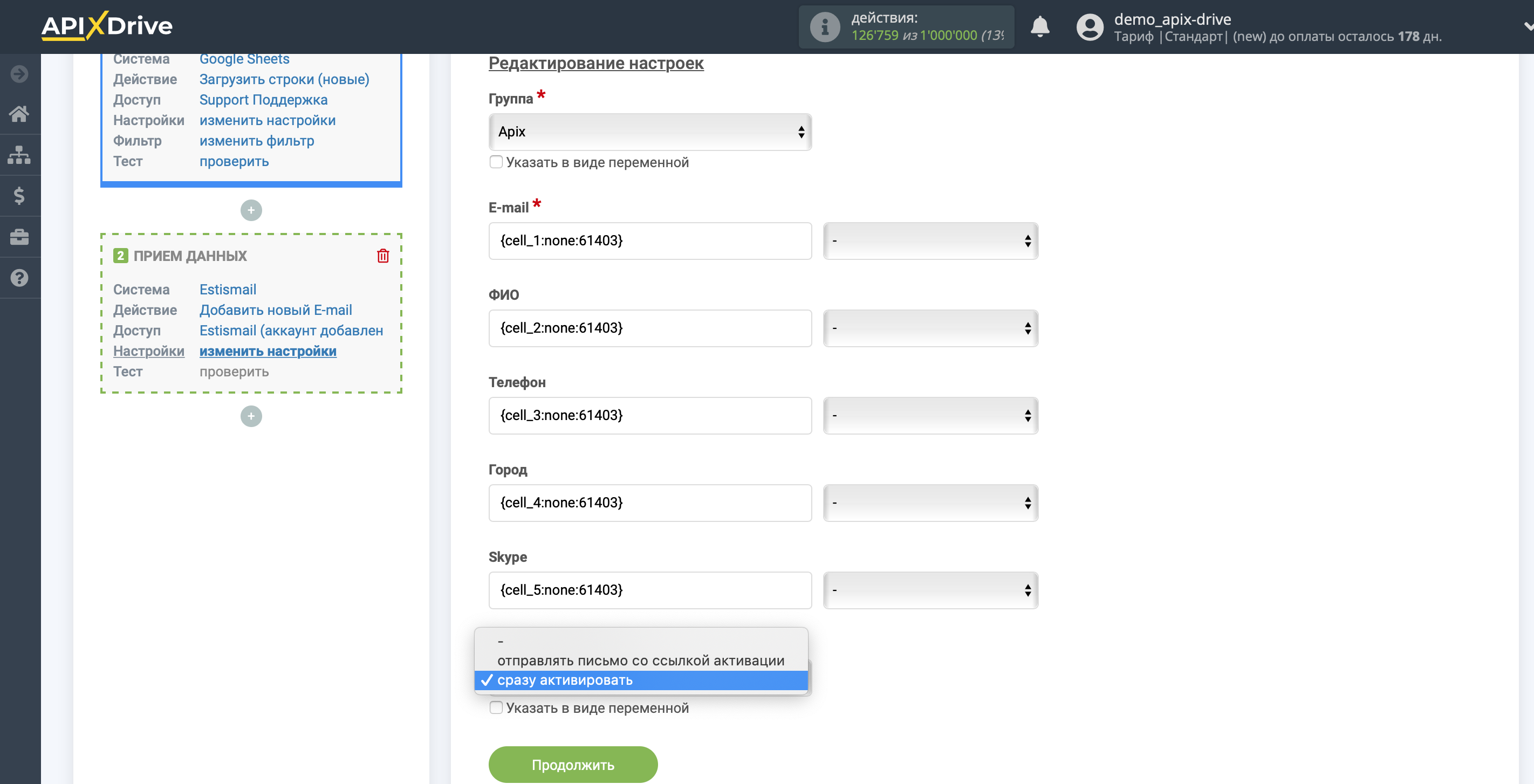Click bold 'изменить настройки' link in receive block
Viewport: 1534px width, 784px height.
click(x=268, y=351)
